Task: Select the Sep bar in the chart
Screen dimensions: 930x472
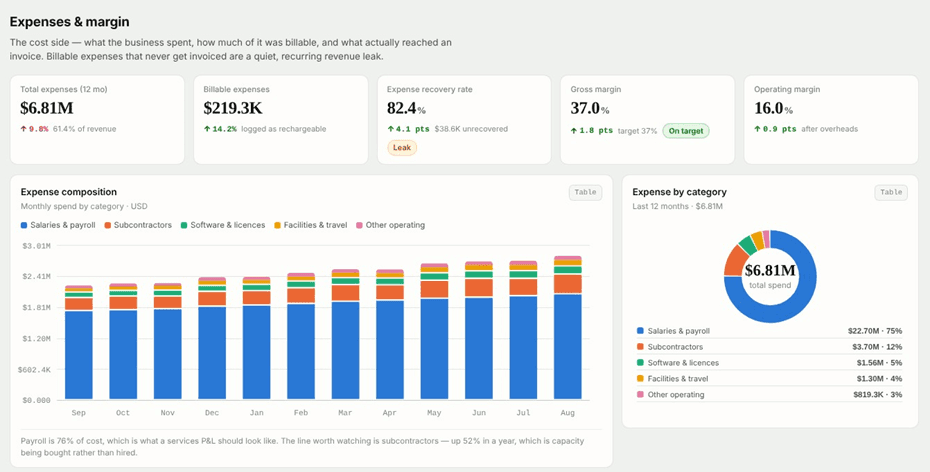Action: click(x=79, y=342)
